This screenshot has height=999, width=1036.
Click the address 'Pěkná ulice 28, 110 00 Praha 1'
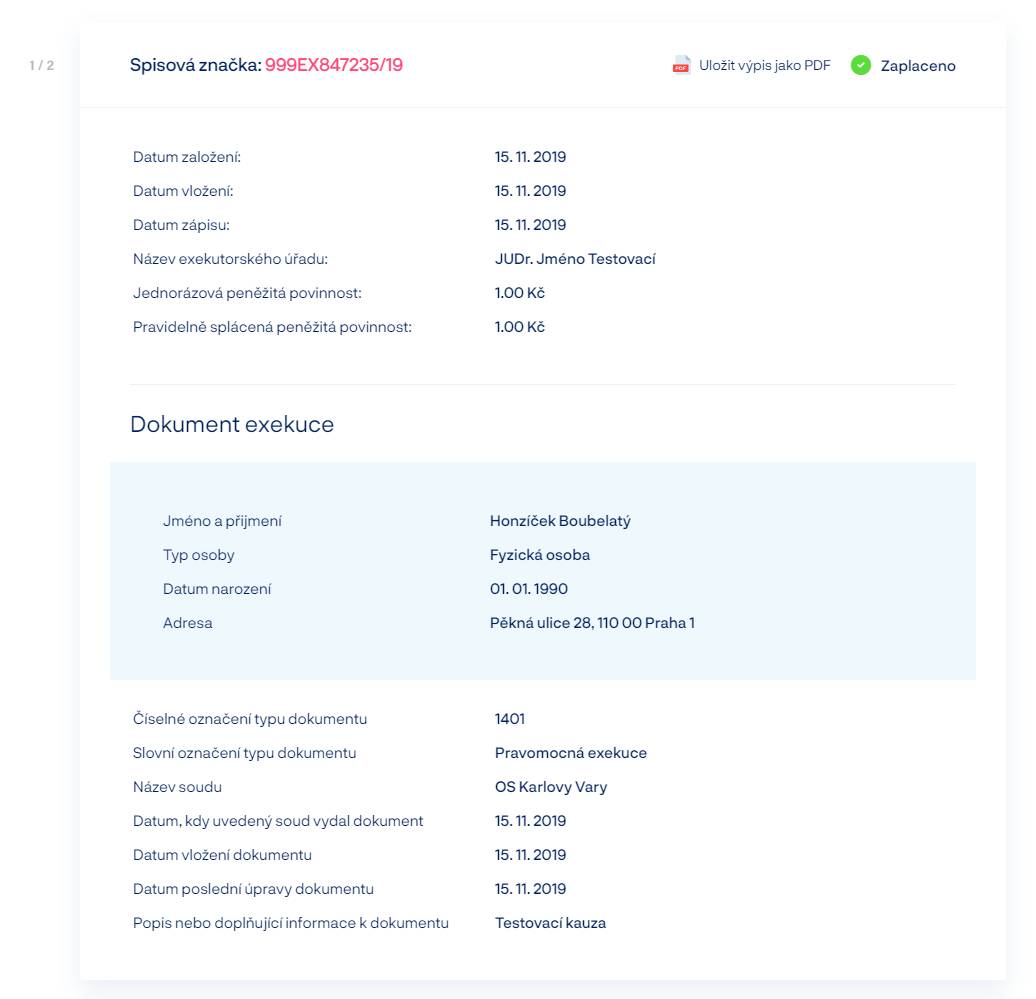592,623
